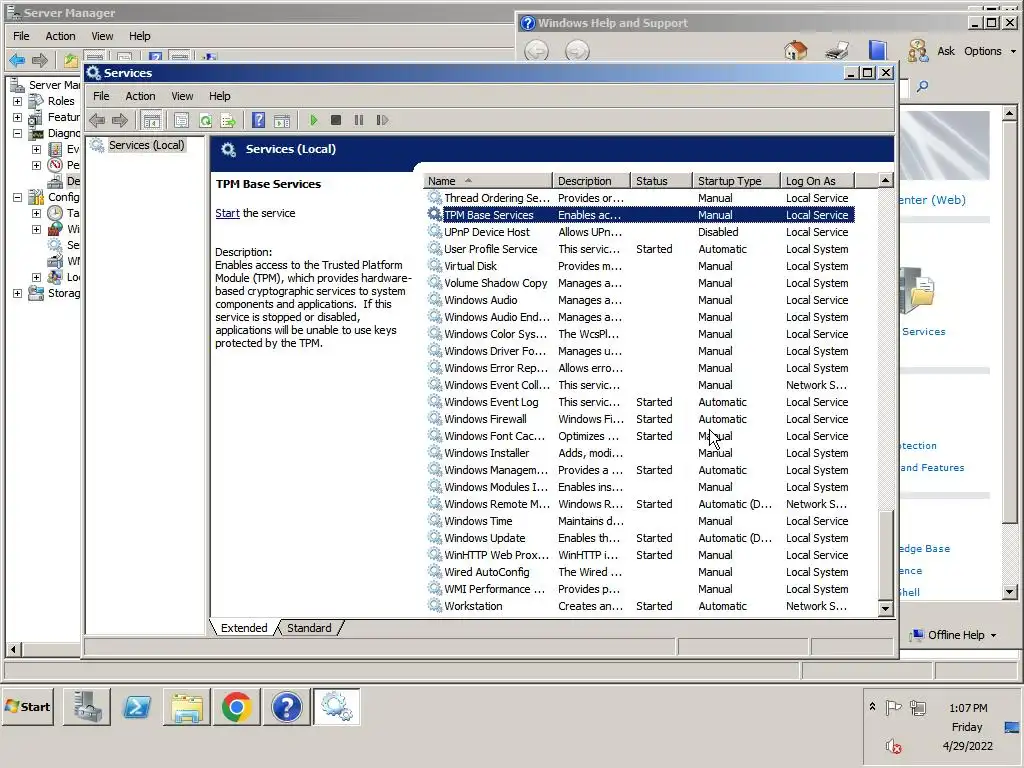Screen dimensions: 1024x768
Task: Click Ask in Help and Support
Action: pos(946,51)
